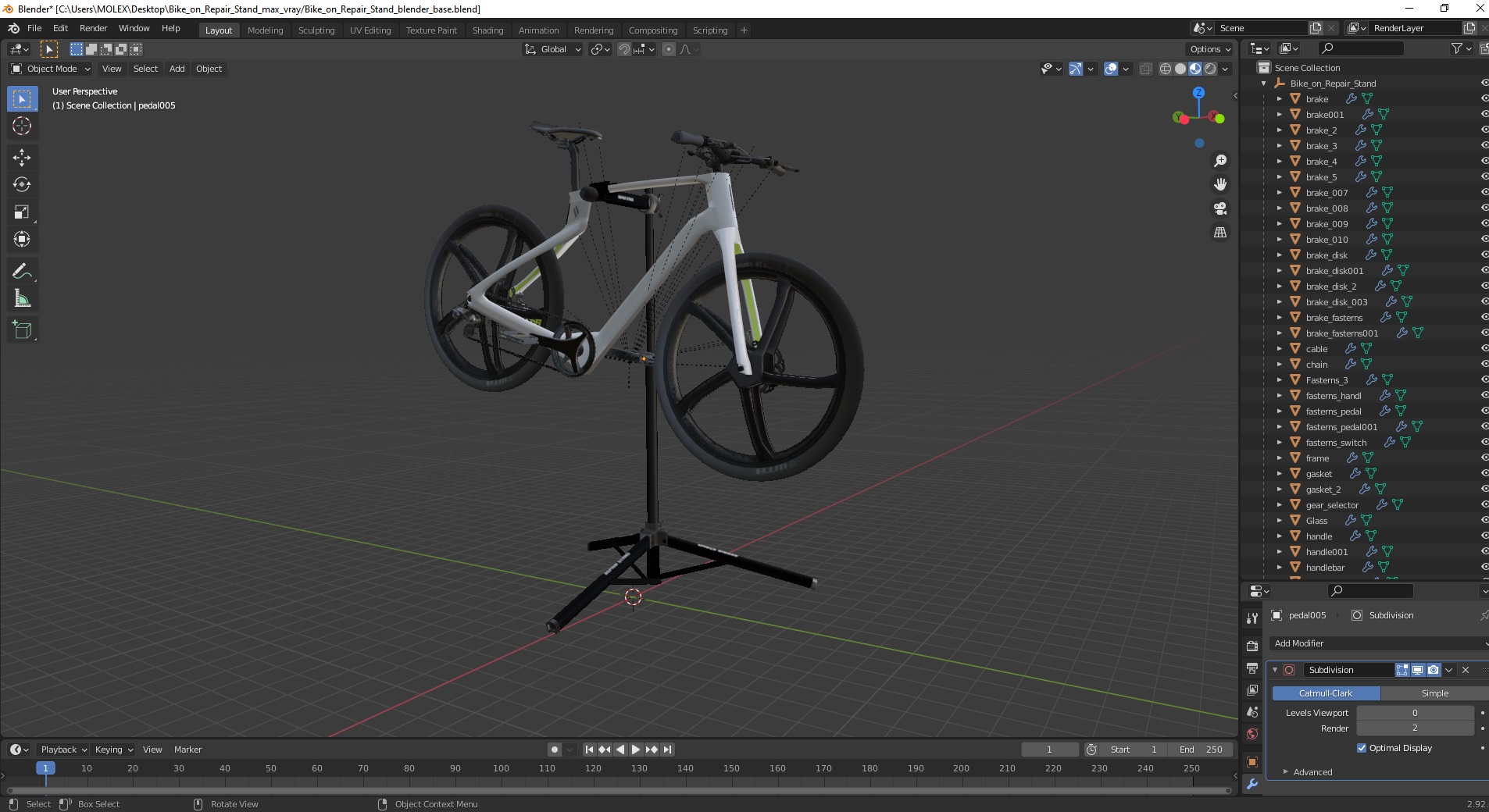
Task: Open the Options dropdown
Action: (x=1210, y=49)
